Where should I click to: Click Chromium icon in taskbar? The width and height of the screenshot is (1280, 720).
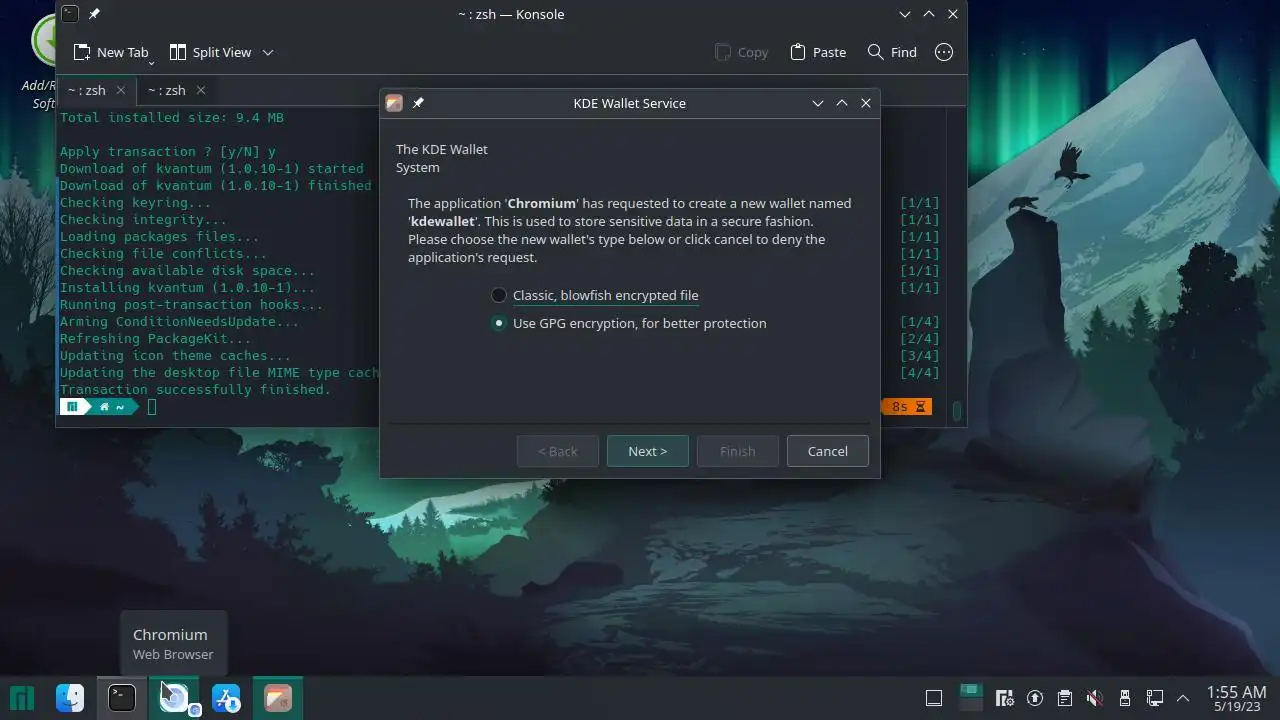tap(174, 697)
